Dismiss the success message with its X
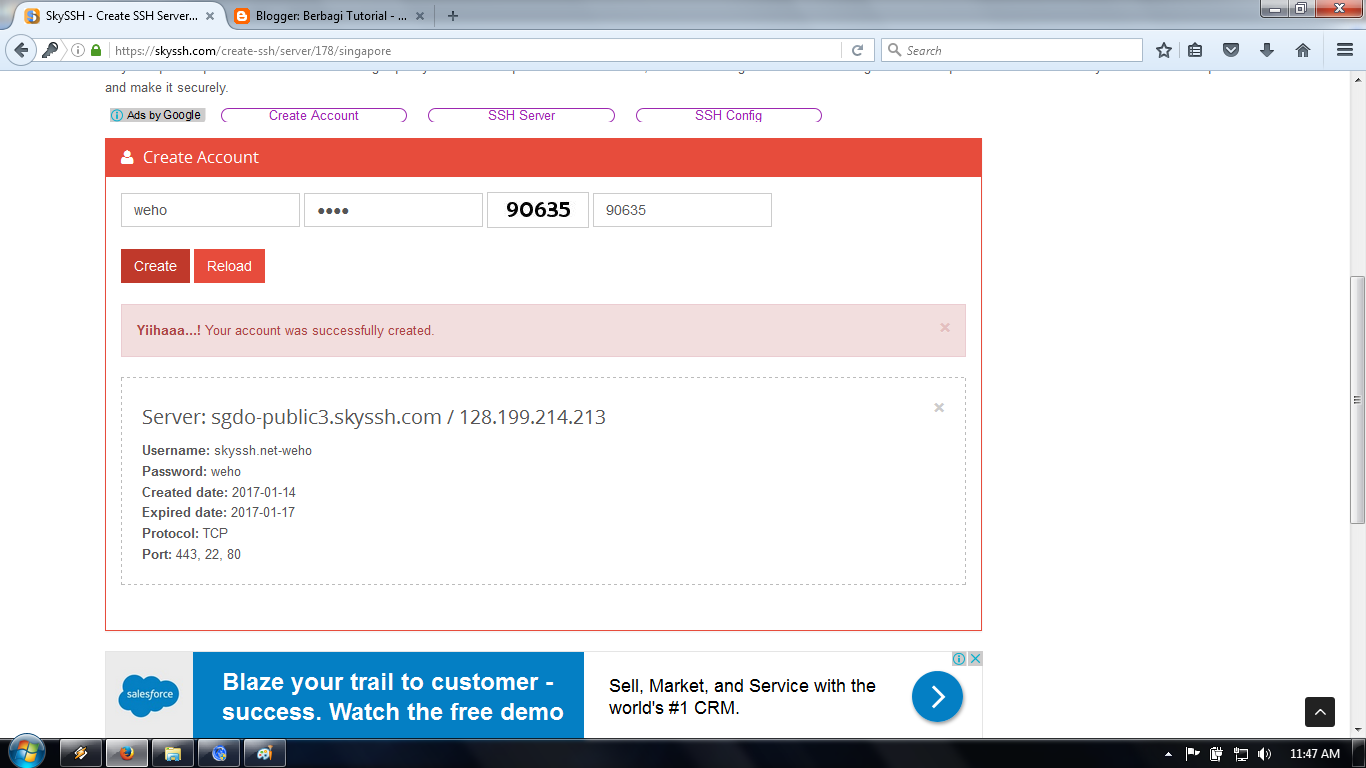 pyautogui.click(x=944, y=326)
